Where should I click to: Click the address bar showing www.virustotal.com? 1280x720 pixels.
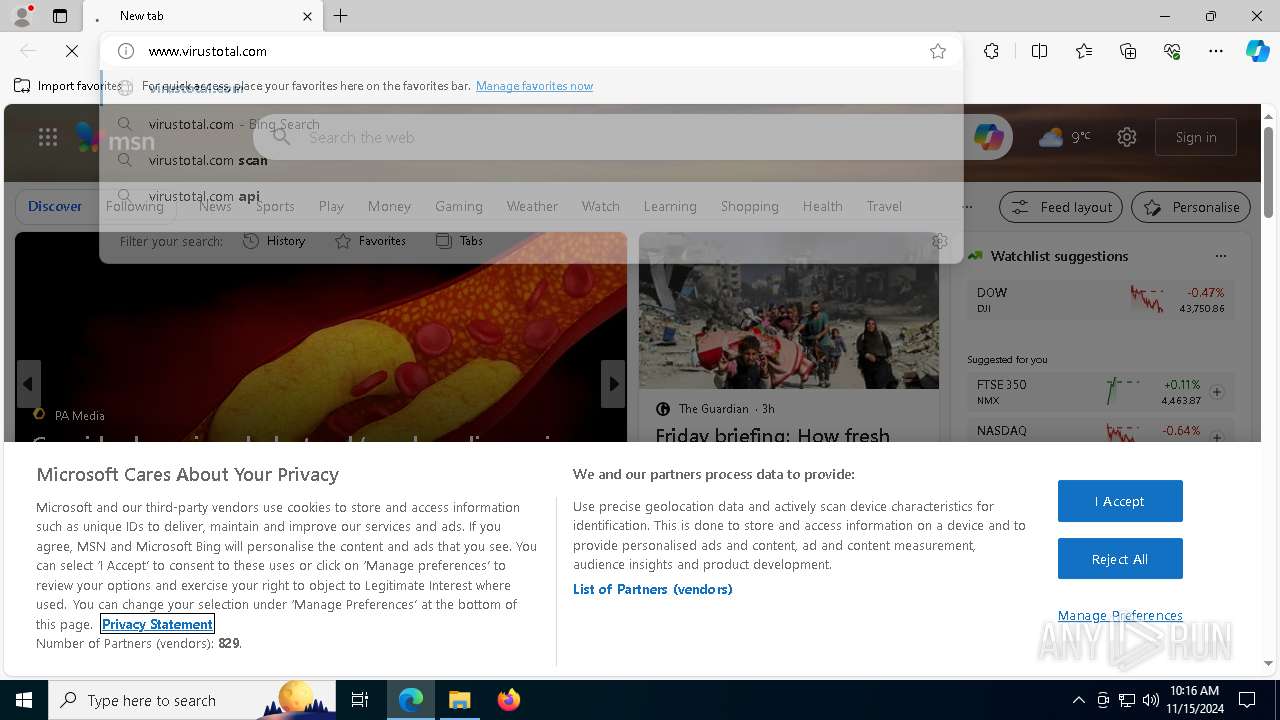(x=530, y=51)
